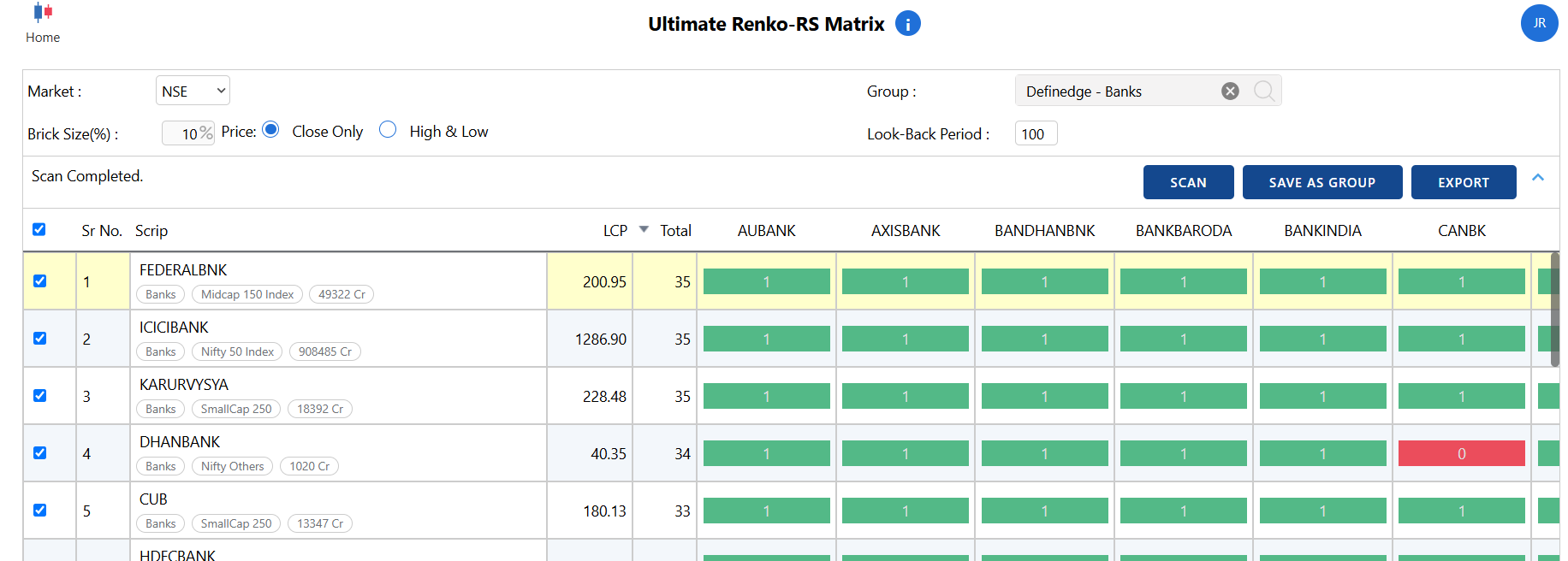This screenshot has height=561, width=1568.
Task: Click the ICICIBANK scrip name
Action: click(x=174, y=328)
